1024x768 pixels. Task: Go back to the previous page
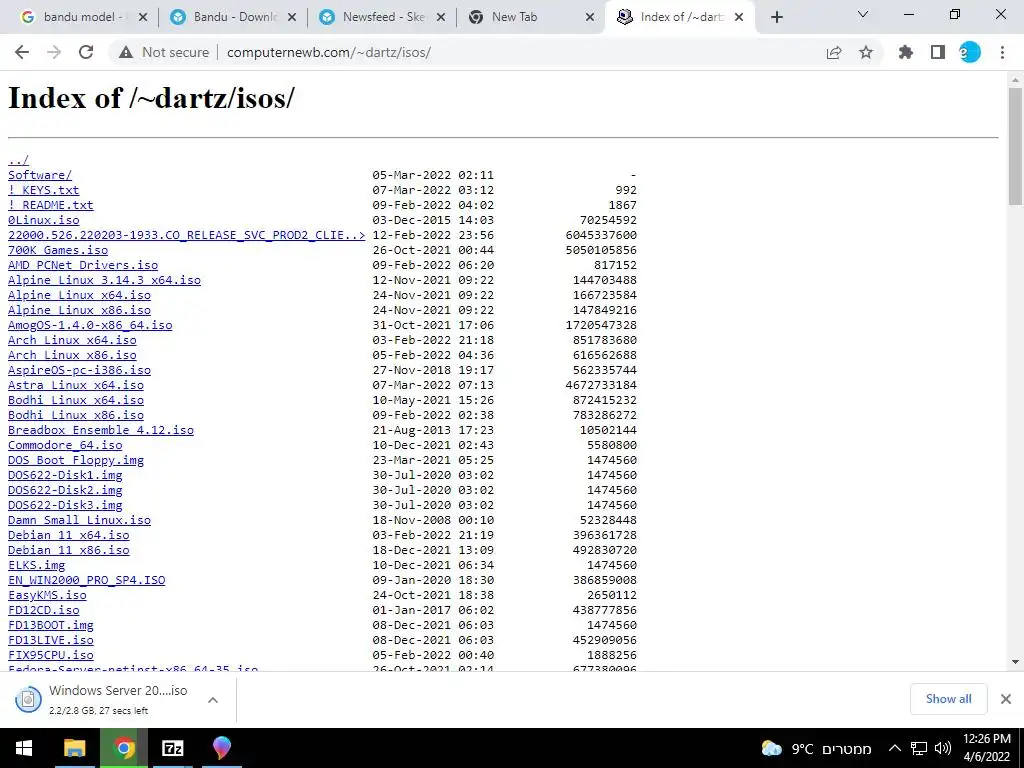(x=22, y=52)
